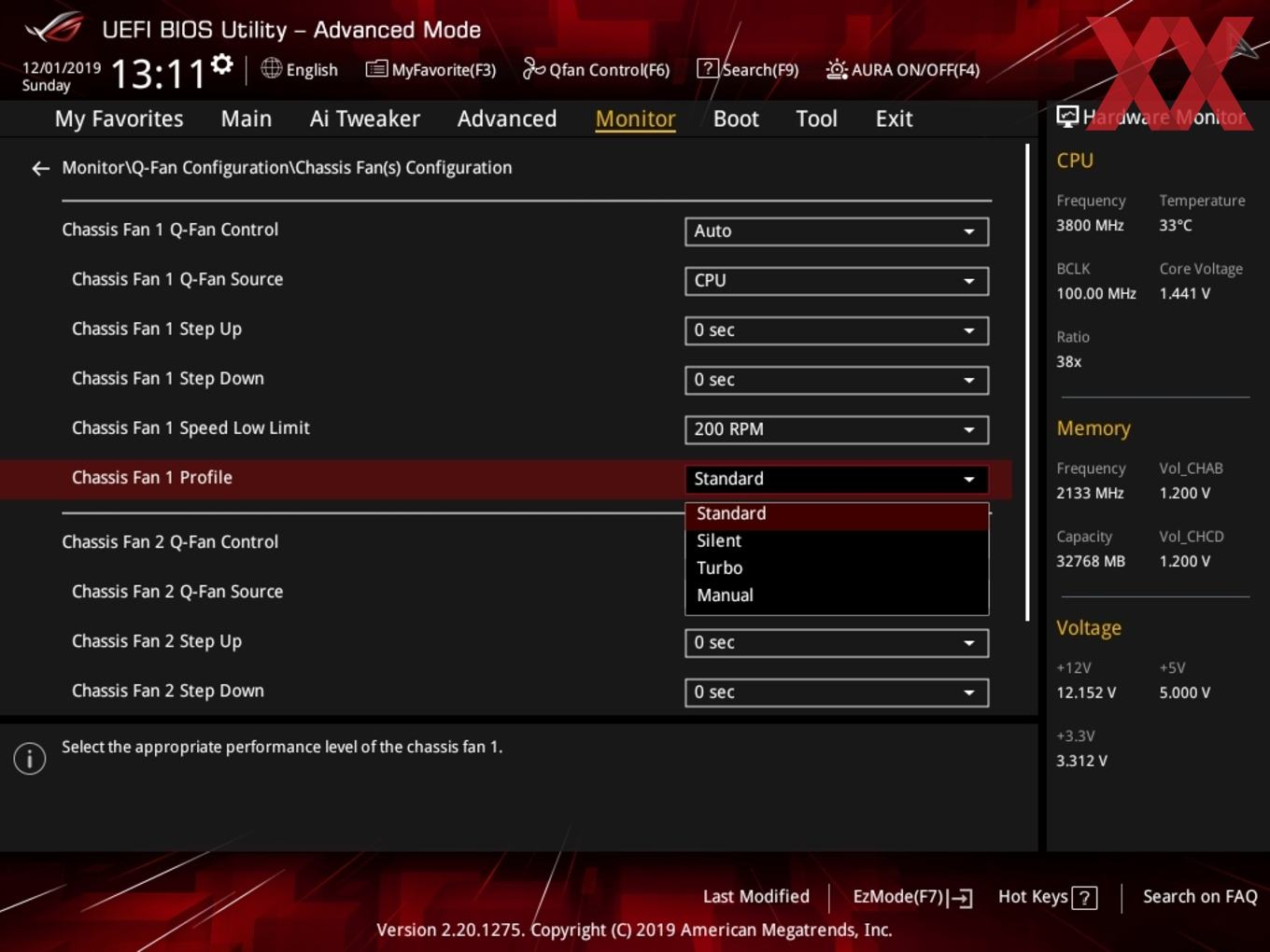Open MyFavorite(F3) from the top bar
This screenshot has height=952, width=1270.
(x=430, y=70)
